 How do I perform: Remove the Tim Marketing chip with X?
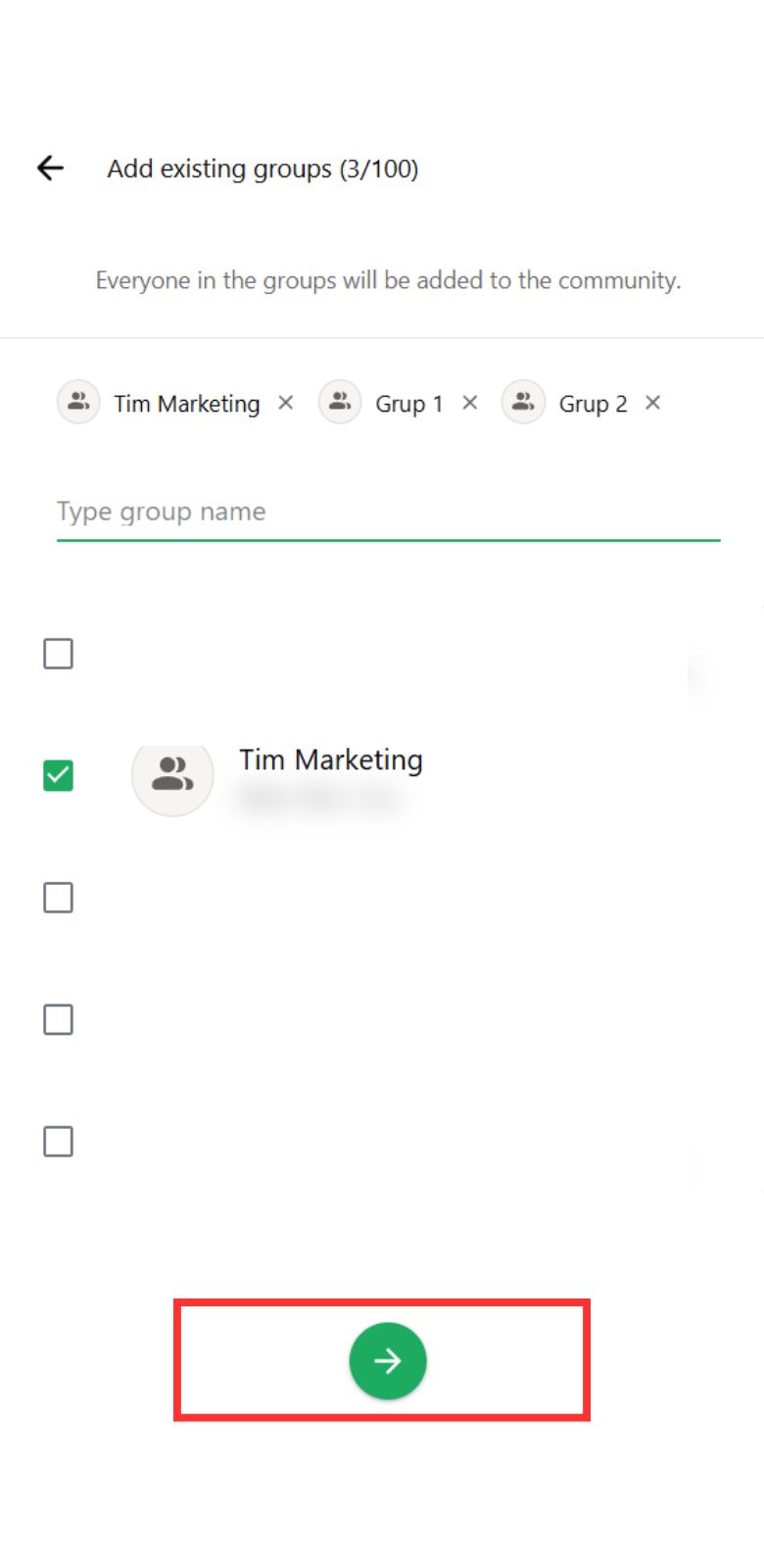click(x=285, y=403)
